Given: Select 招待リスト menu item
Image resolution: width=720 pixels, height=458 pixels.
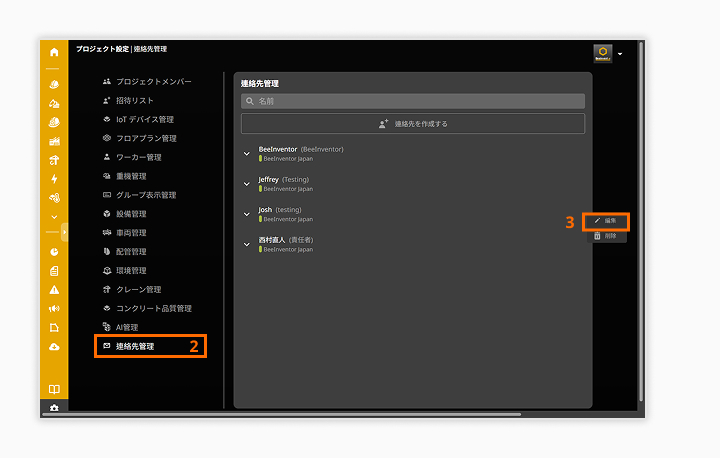Looking at the screenshot, I should tap(128, 100).
